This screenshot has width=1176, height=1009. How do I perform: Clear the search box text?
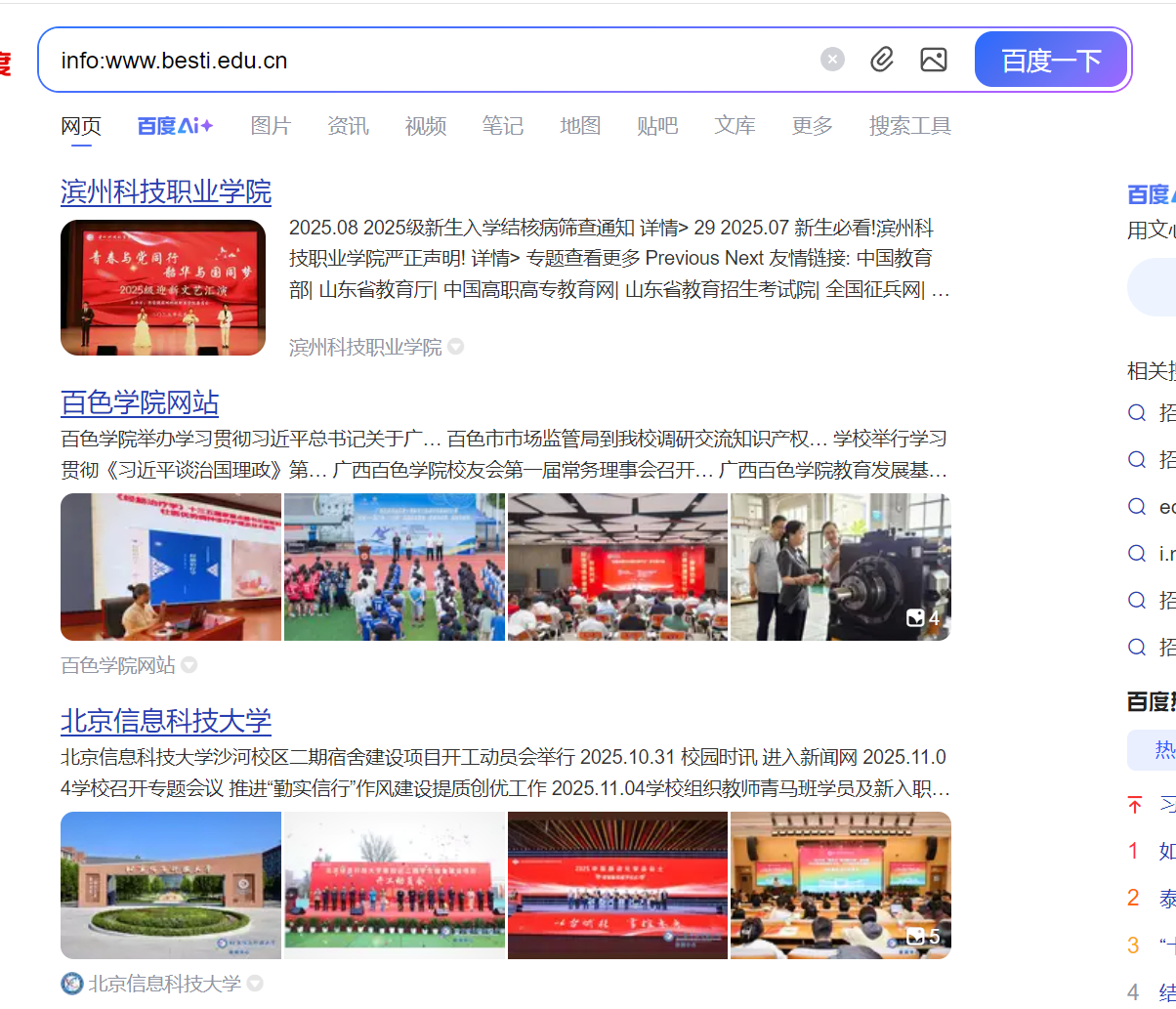coord(832,60)
